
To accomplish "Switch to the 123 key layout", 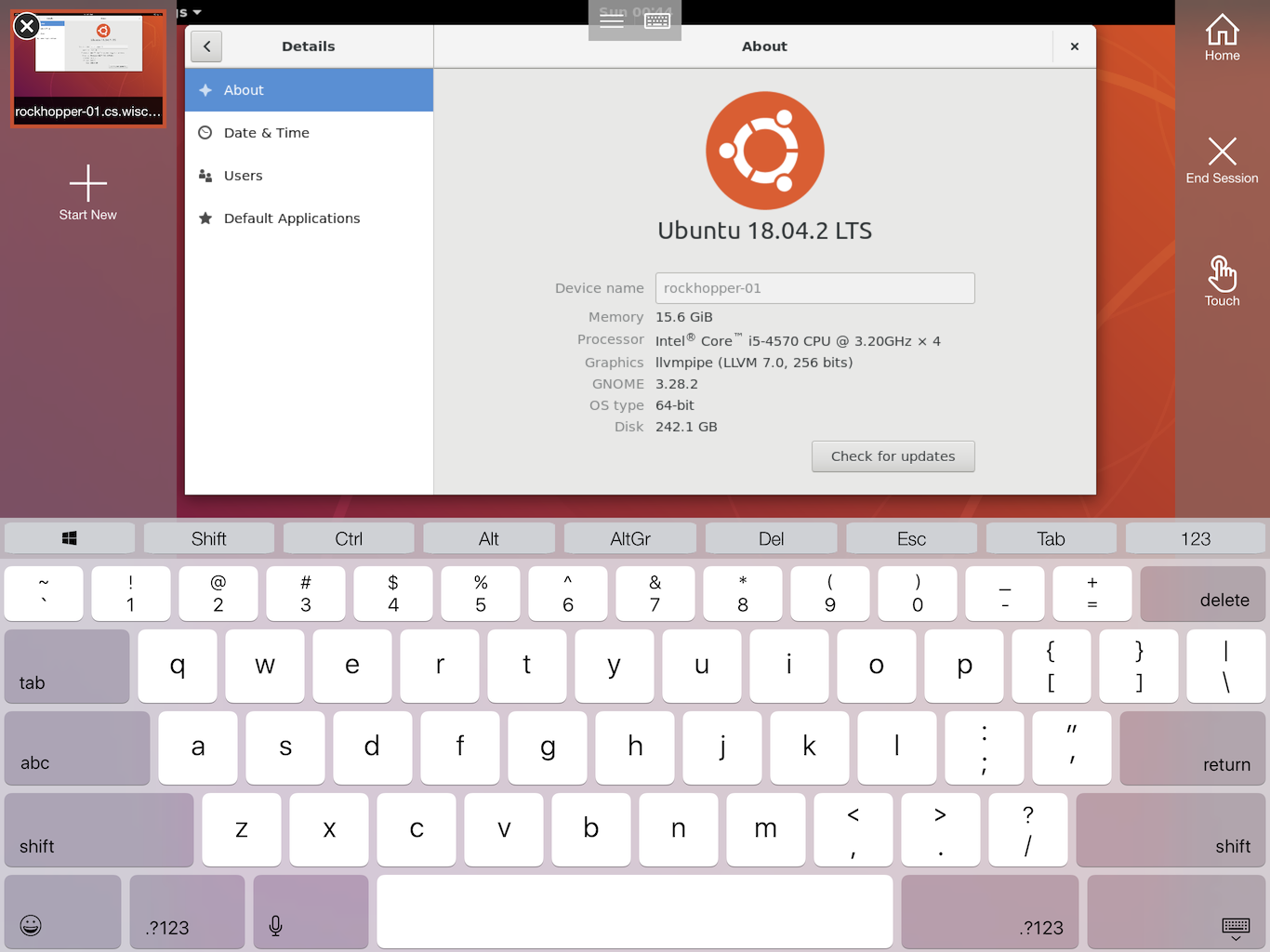I will coord(1195,539).
